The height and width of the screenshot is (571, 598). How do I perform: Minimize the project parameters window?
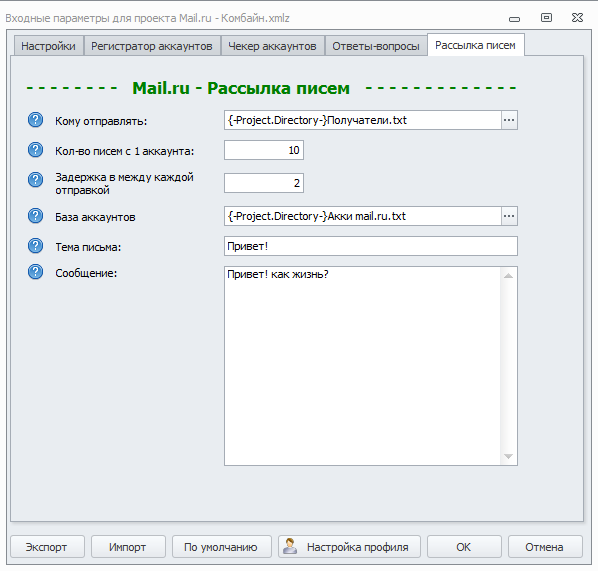[514, 19]
